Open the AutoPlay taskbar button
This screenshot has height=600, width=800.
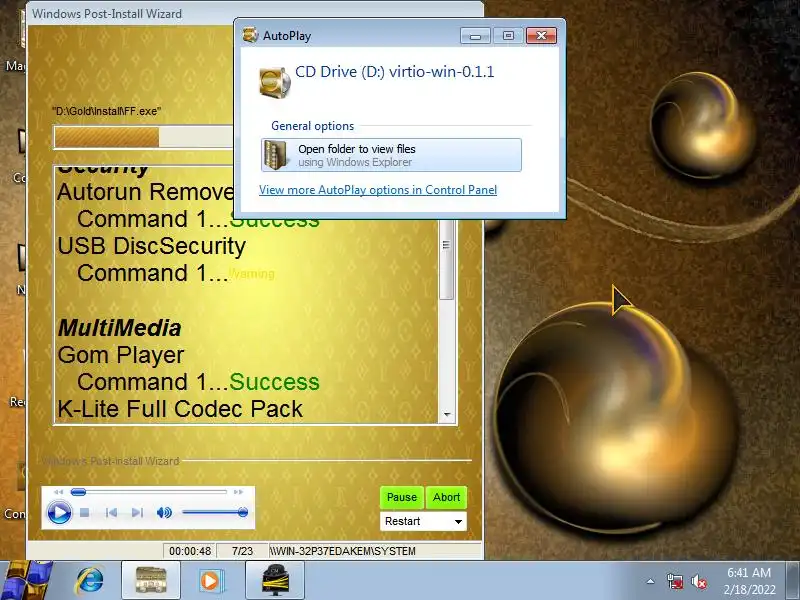pos(151,581)
